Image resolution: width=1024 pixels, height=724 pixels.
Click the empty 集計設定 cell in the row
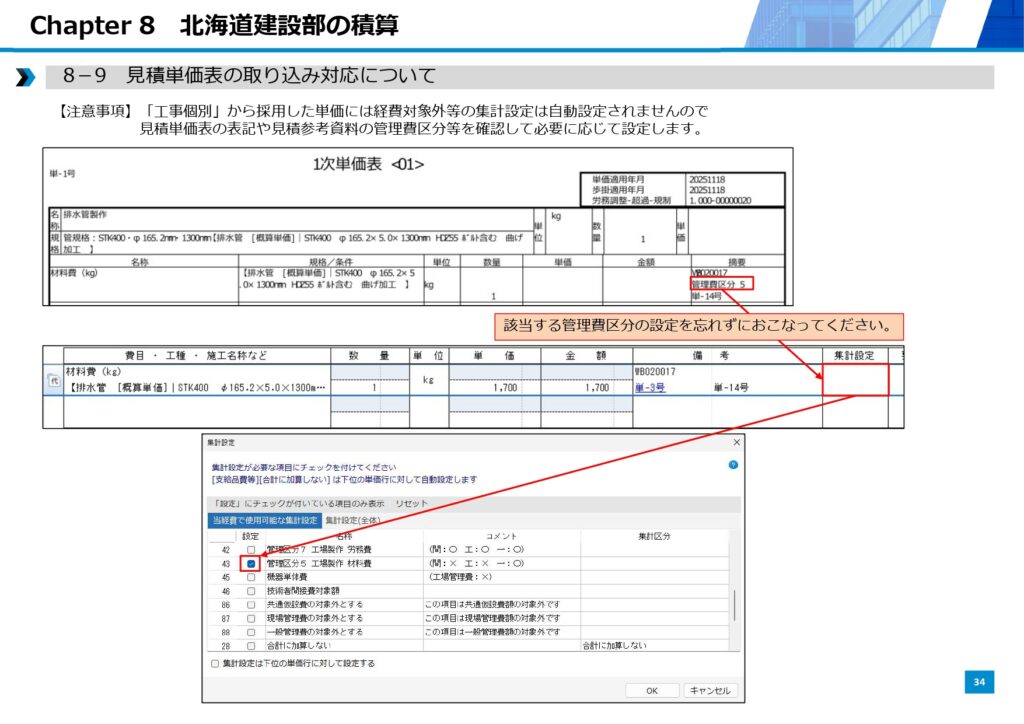coord(855,380)
